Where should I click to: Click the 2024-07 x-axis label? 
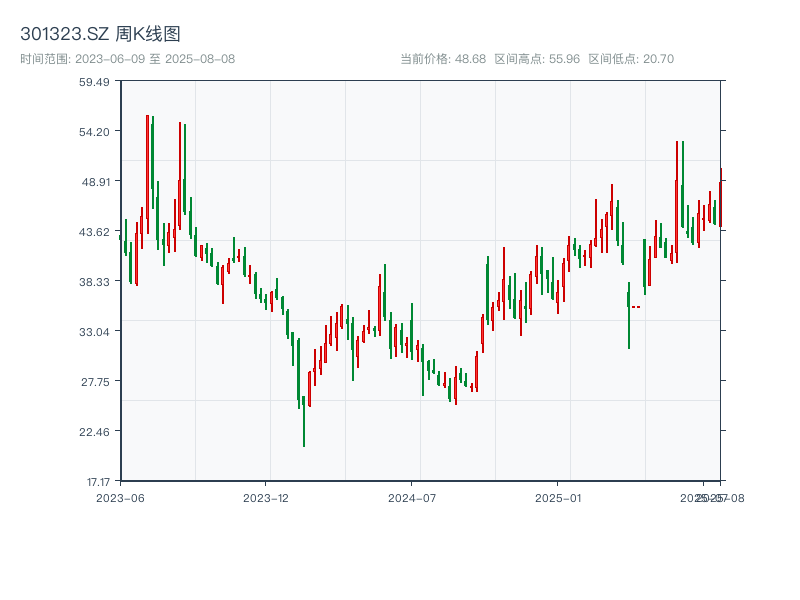click(x=412, y=498)
